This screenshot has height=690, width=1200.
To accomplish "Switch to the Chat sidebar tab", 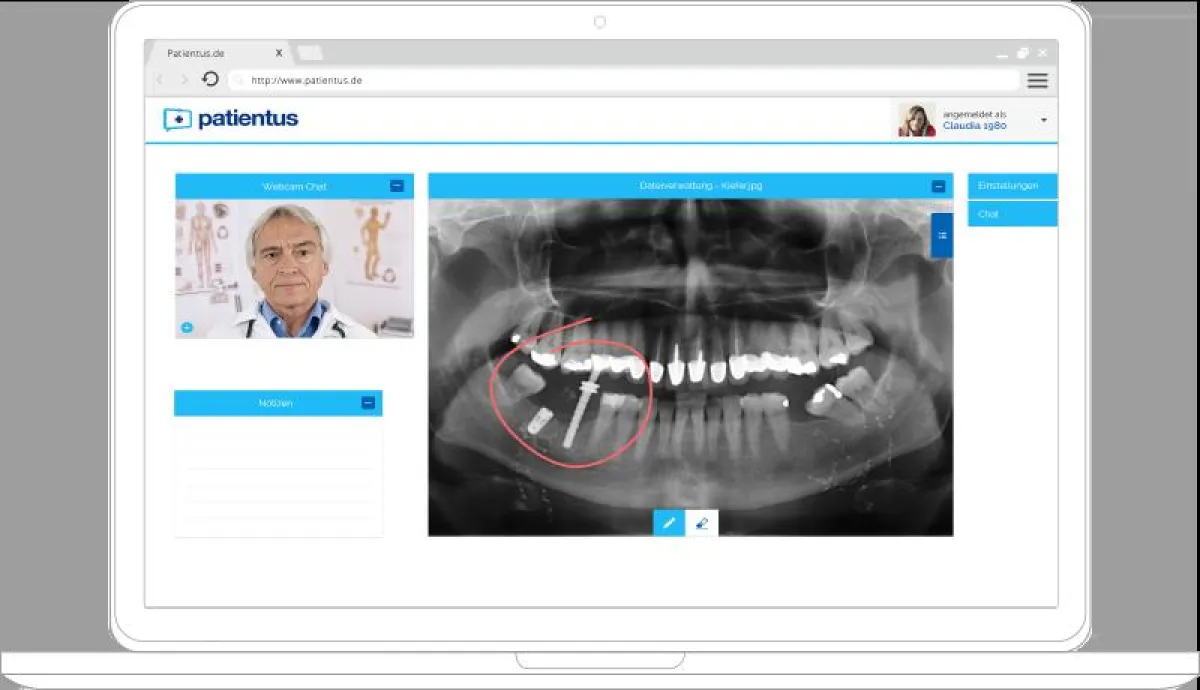I will pos(1012,213).
